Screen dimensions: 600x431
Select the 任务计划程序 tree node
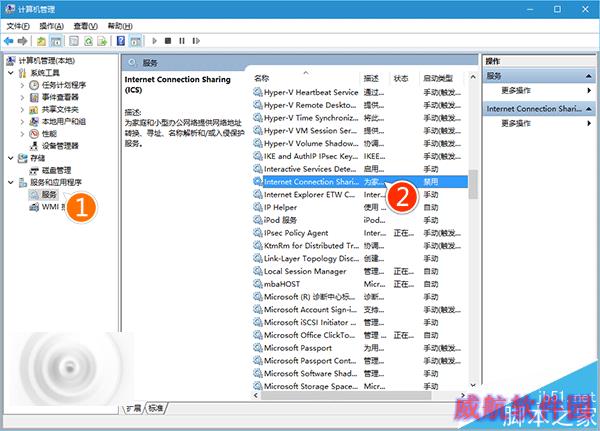point(64,85)
